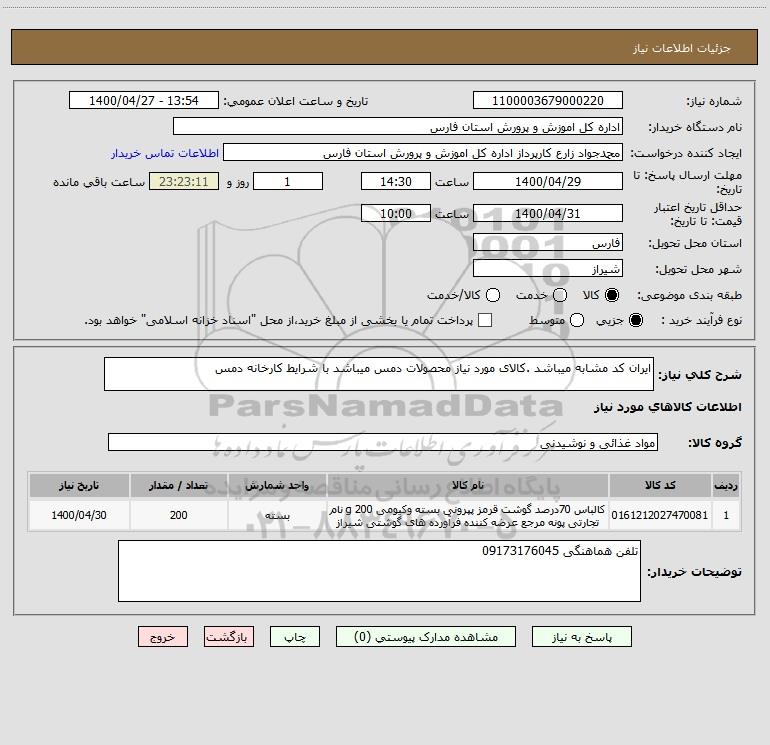Click the delivery province field فارس
Screen dimensions: 770x745
pos(548,242)
